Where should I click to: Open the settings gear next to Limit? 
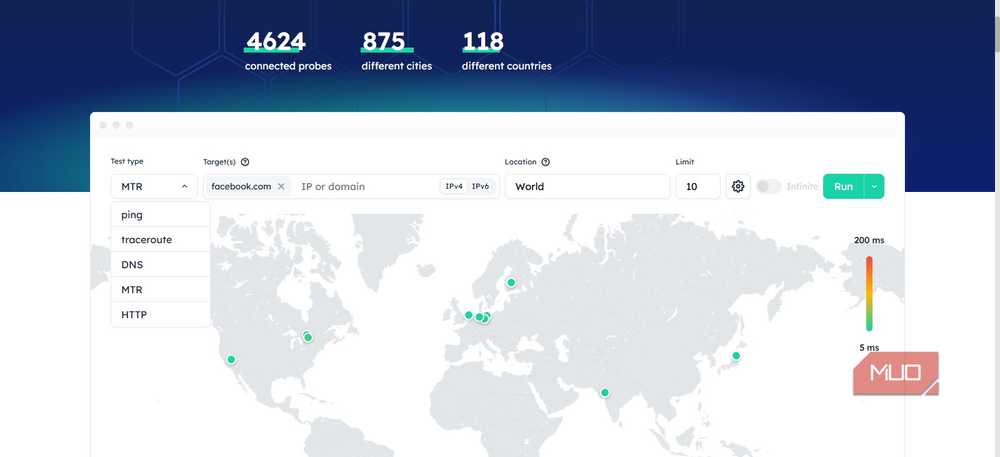(x=738, y=187)
